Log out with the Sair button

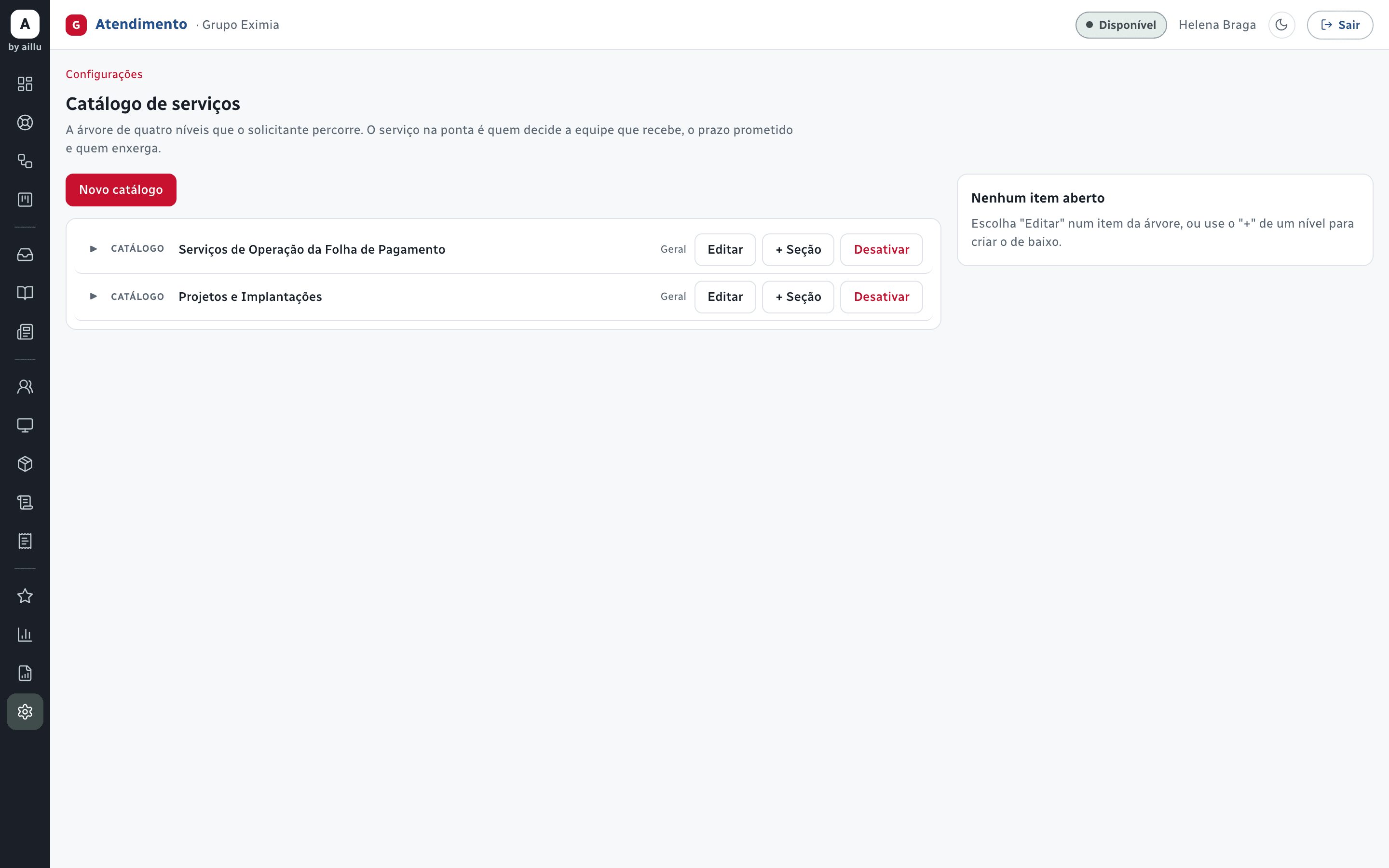[1340, 25]
